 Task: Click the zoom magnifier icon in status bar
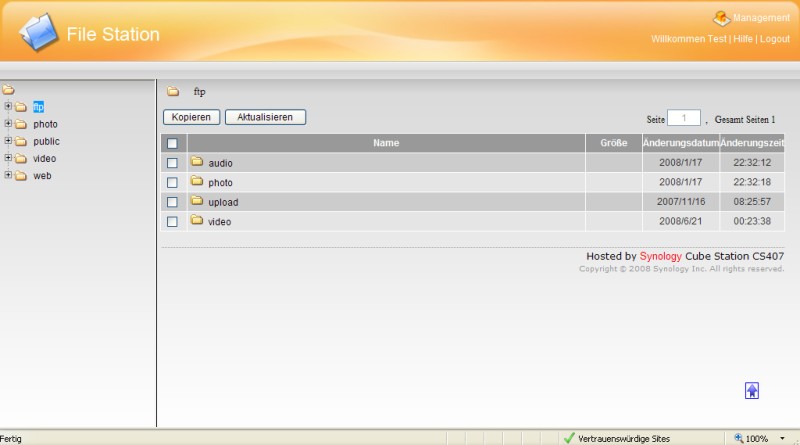click(739, 438)
